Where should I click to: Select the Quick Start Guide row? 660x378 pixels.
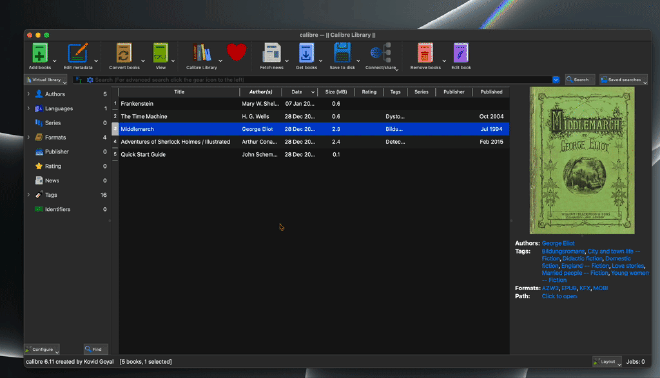(311, 154)
